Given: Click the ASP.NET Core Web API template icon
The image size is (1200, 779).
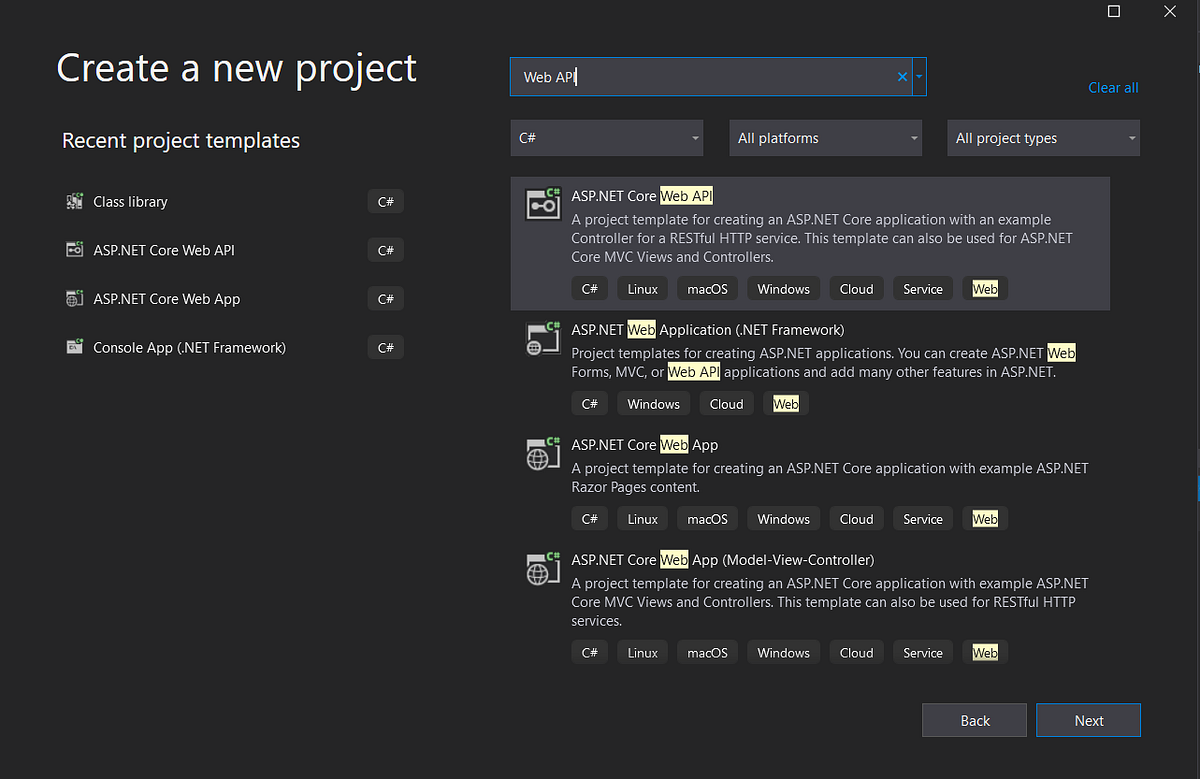Looking at the screenshot, I should [542, 202].
